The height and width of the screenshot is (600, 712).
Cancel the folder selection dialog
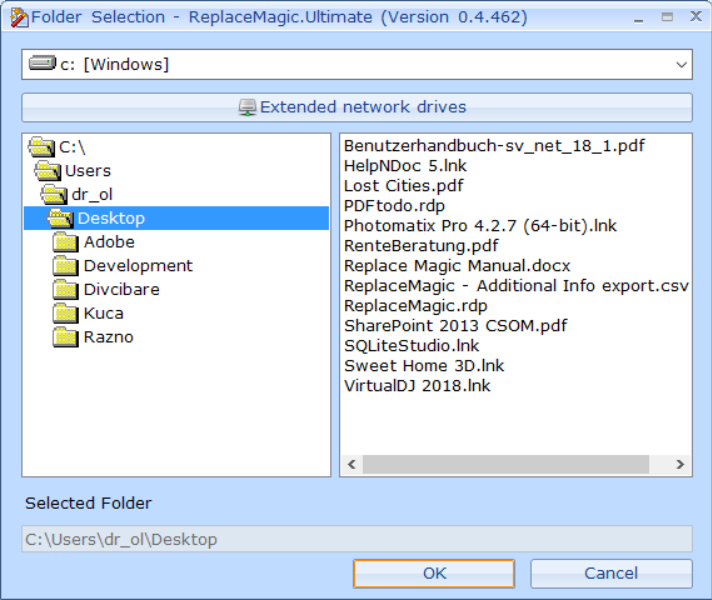coord(611,573)
